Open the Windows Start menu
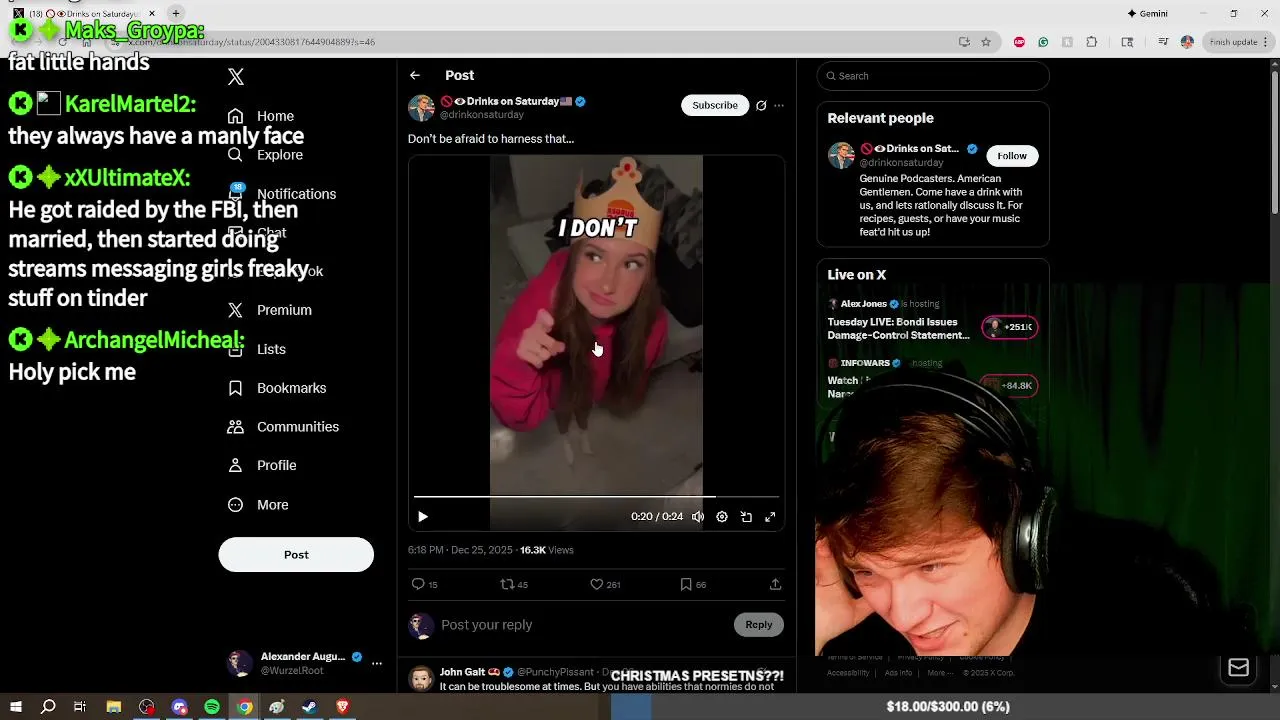The height and width of the screenshot is (720, 1280). (15, 707)
